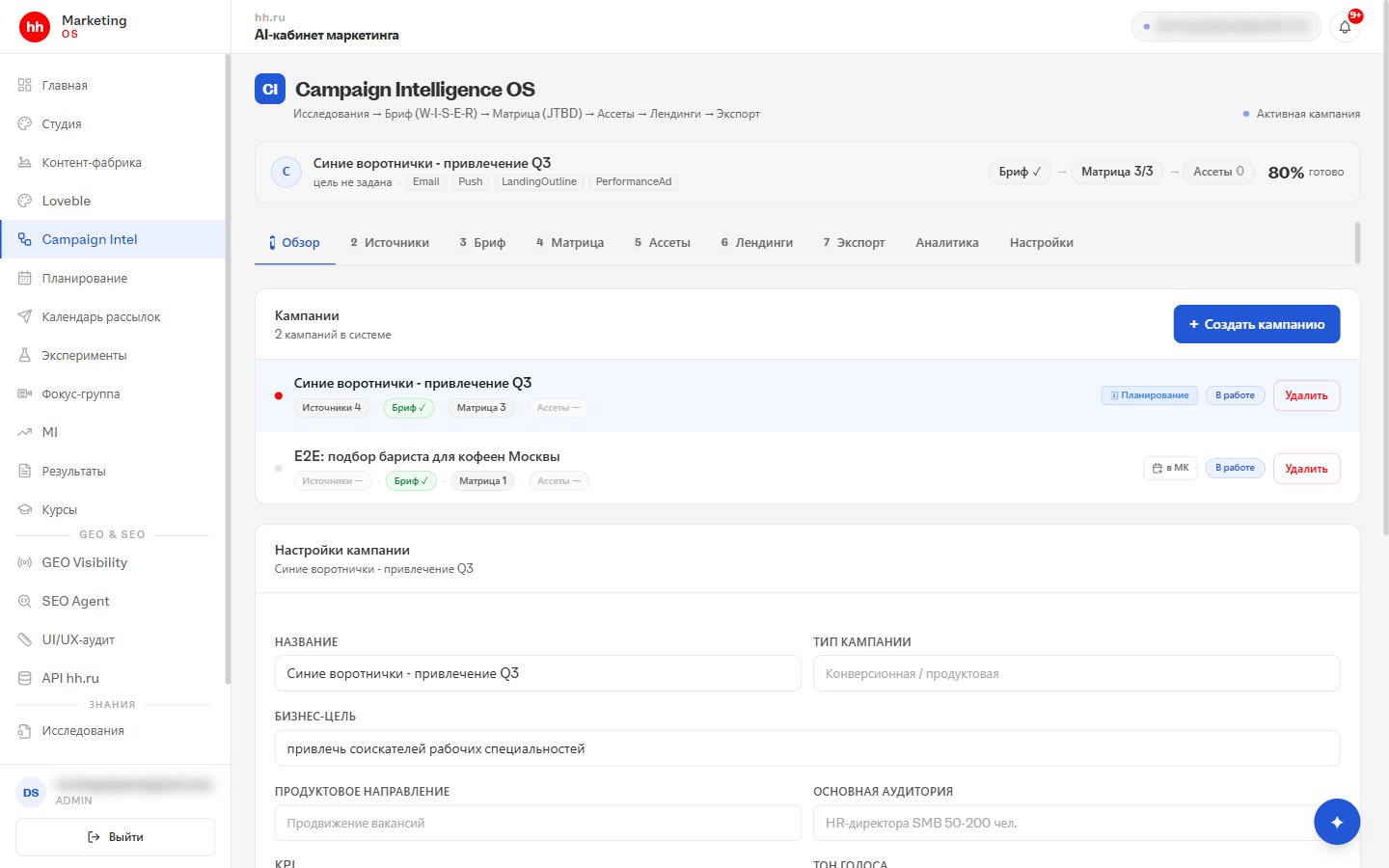Click the PerformanceAd channel tag
1389x868 pixels.
(x=634, y=181)
